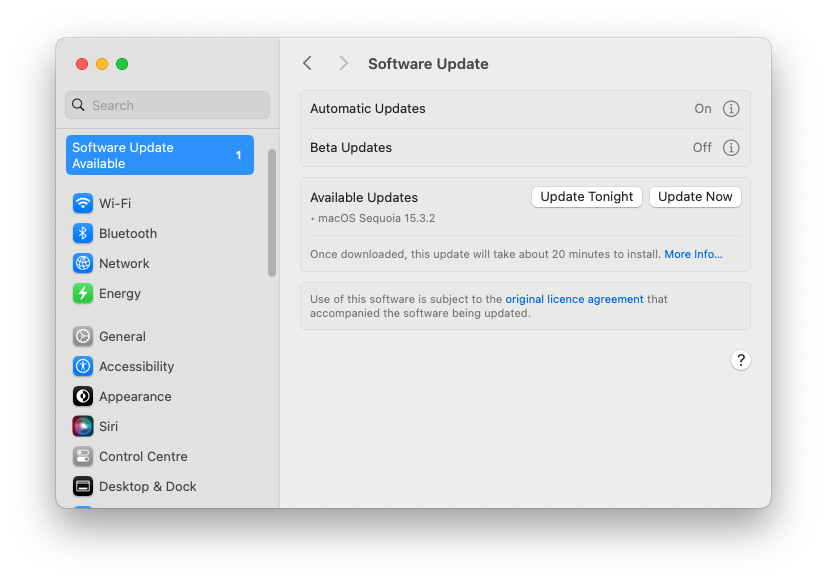Open Beta Updates info options
Viewport: 827px width, 582px height.
point(731,147)
